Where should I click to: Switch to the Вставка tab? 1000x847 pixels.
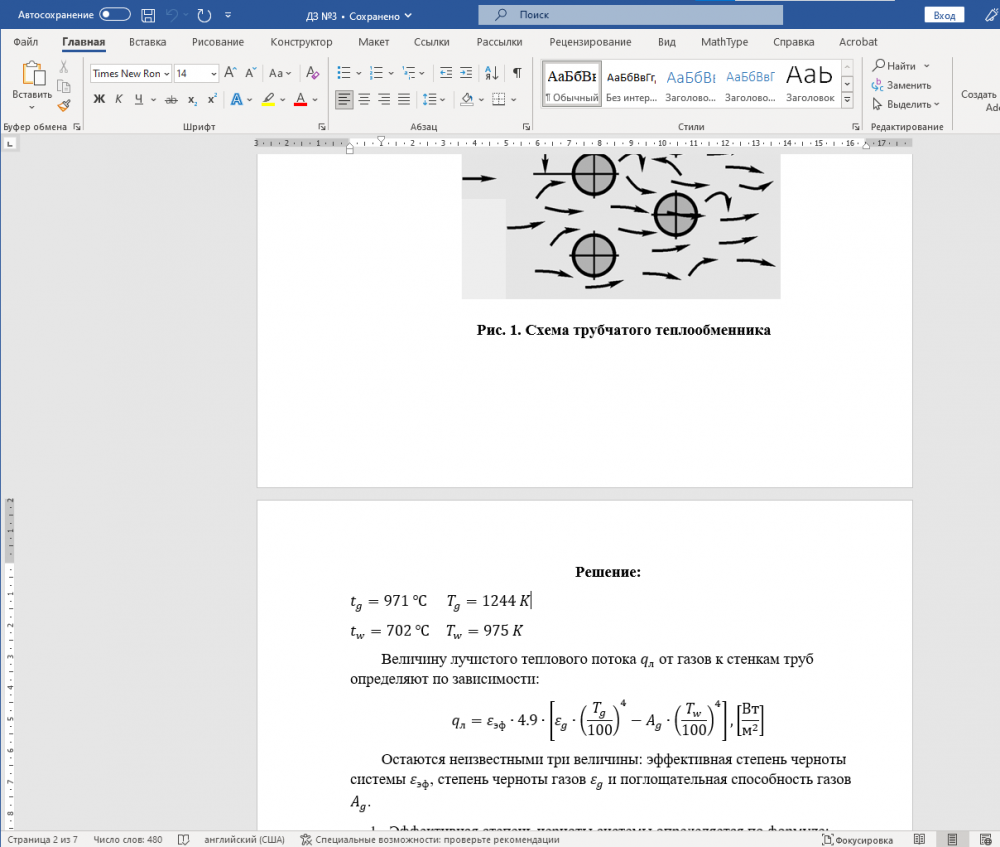click(147, 42)
